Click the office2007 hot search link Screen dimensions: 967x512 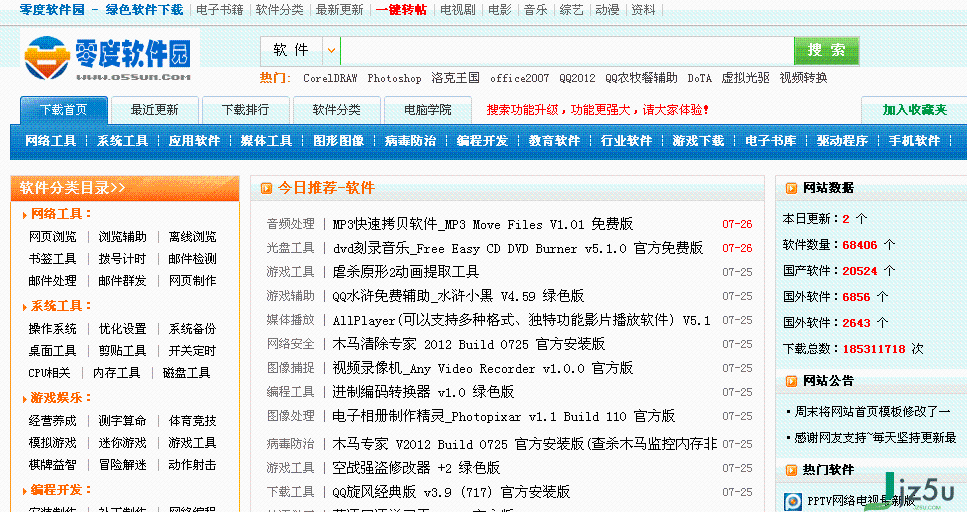coord(519,78)
